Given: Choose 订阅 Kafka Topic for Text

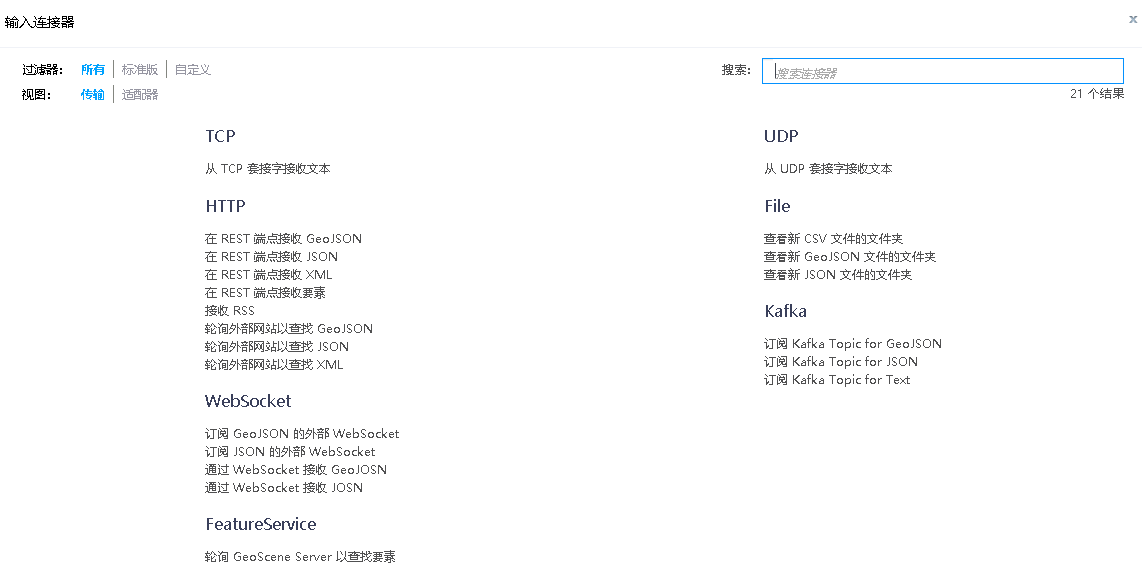Looking at the screenshot, I should [837, 380].
